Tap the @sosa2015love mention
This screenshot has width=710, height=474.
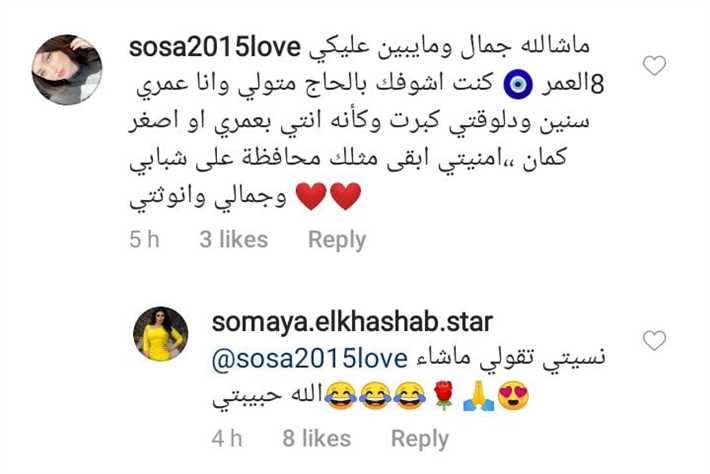click(x=310, y=359)
